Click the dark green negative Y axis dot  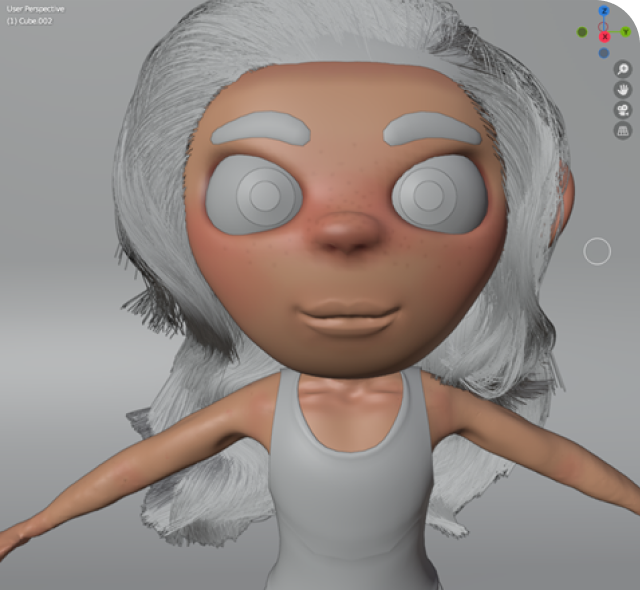point(582,32)
